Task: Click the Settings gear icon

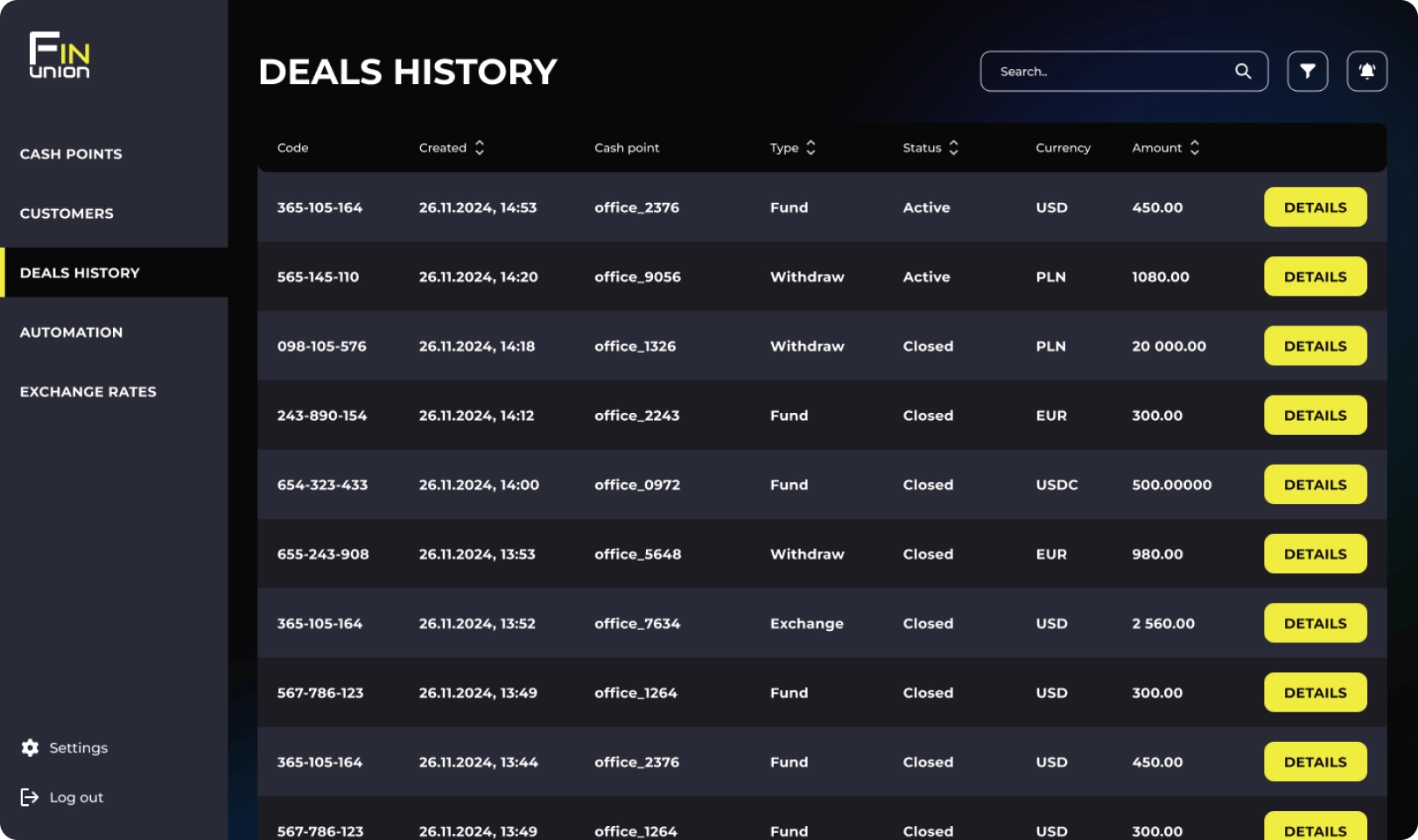Action: pos(30,747)
